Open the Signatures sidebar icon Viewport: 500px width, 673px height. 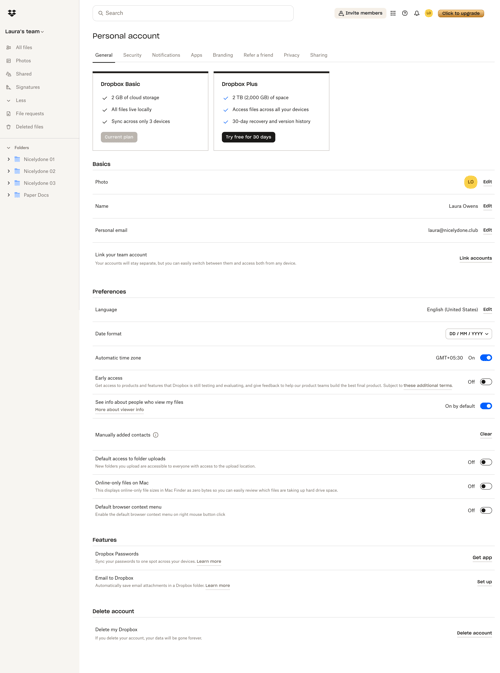pos(9,87)
